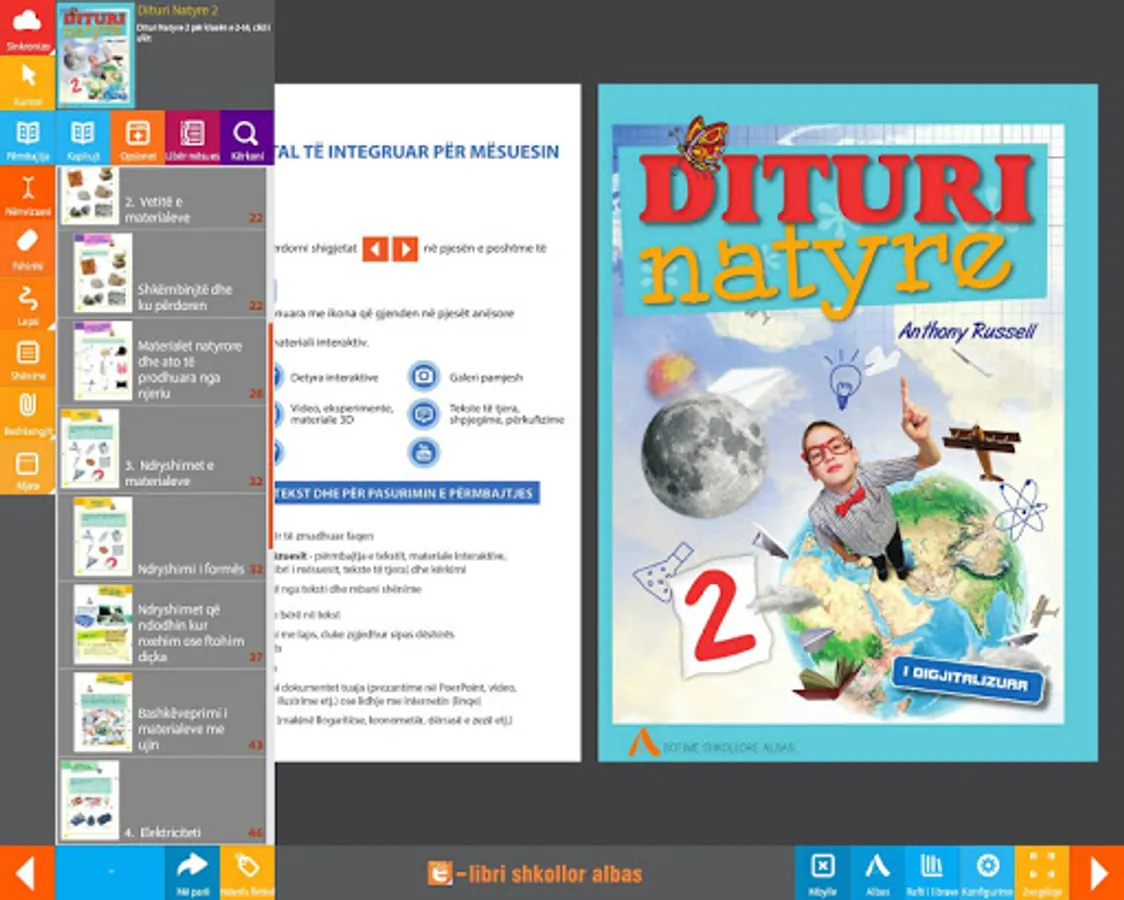This screenshot has height=900, width=1124.
Task: Click the left orange arrow on the help page
Action: point(376,249)
